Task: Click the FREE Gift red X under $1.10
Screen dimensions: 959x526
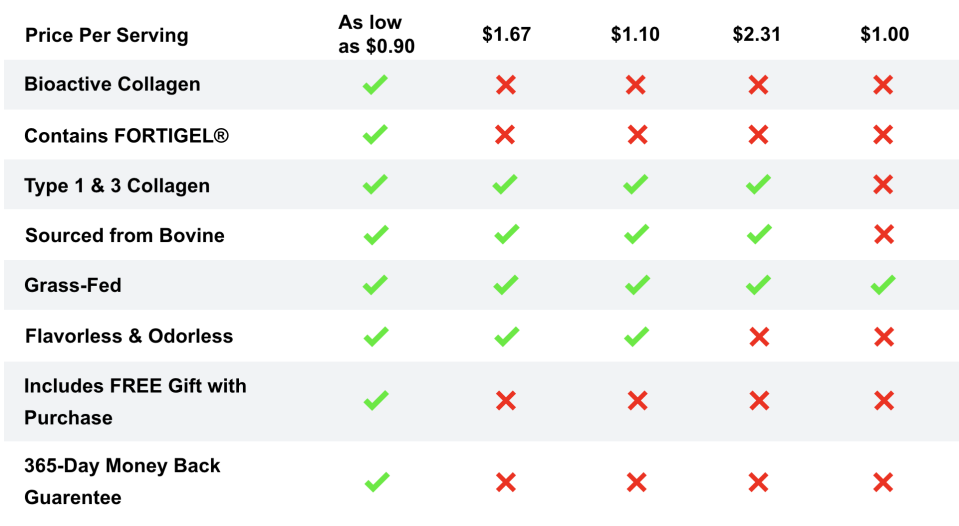Action: click(x=636, y=401)
